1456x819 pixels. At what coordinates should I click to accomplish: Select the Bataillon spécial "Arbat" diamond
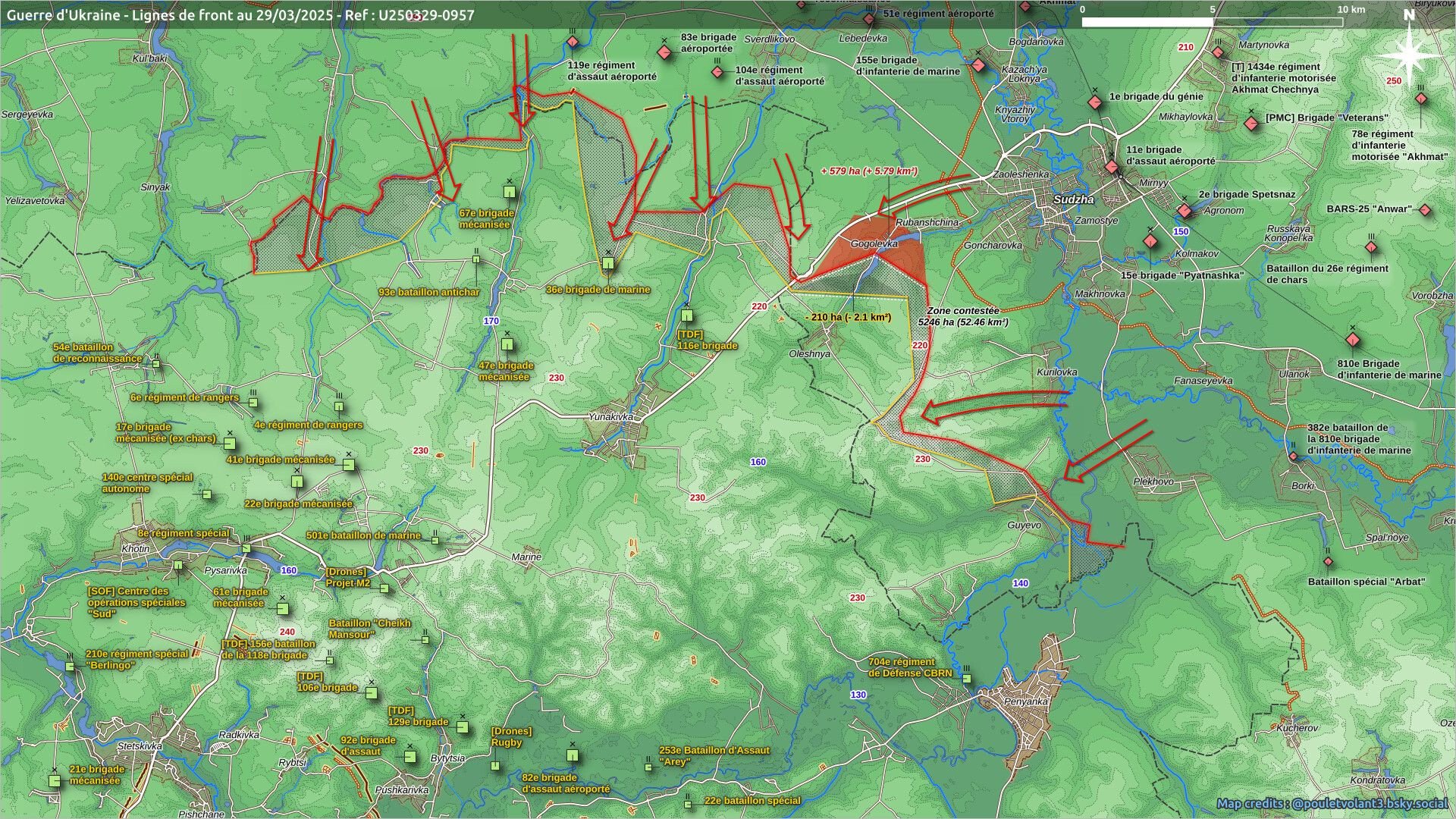click(x=1328, y=561)
